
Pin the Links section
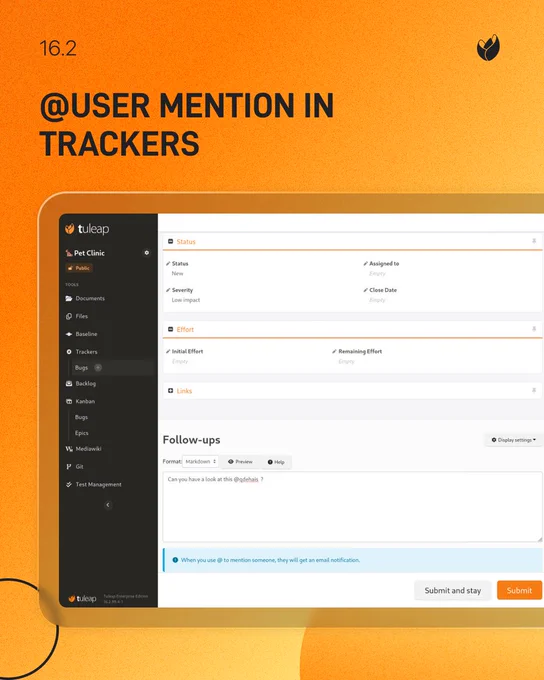point(534,391)
